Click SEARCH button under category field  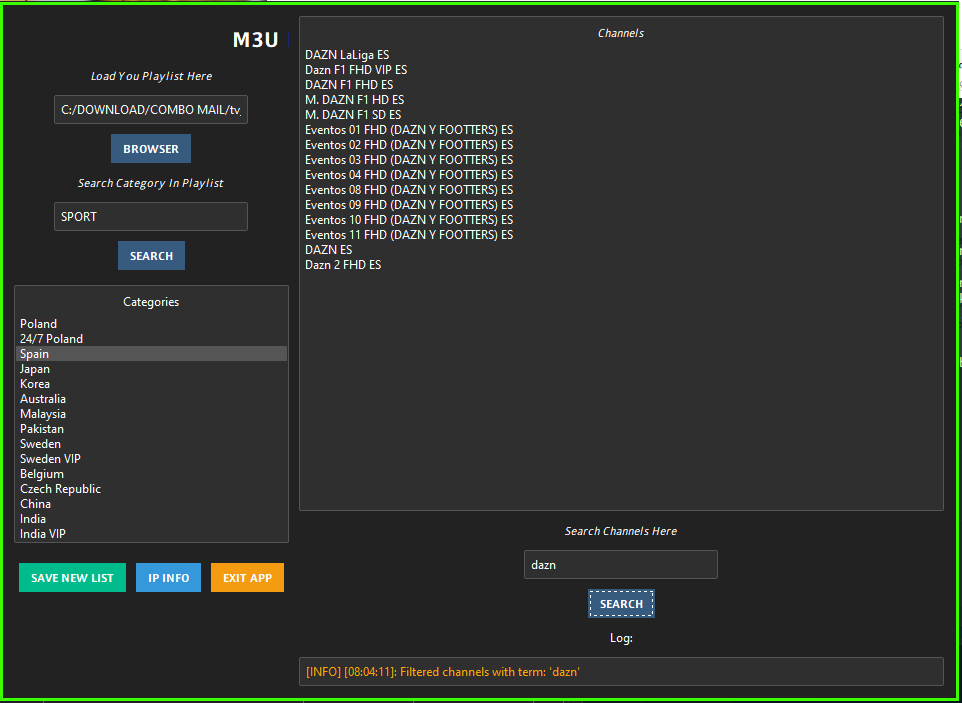click(x=152, y=255)
